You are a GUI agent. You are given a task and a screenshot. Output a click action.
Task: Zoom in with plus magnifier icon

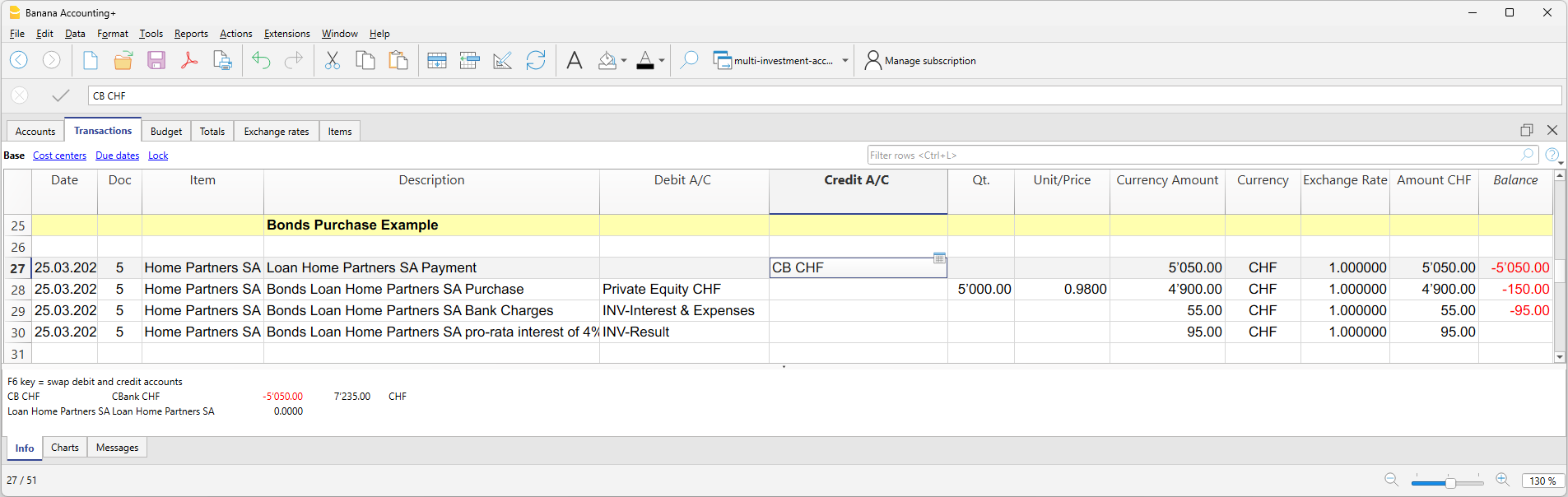point(1503,480)
